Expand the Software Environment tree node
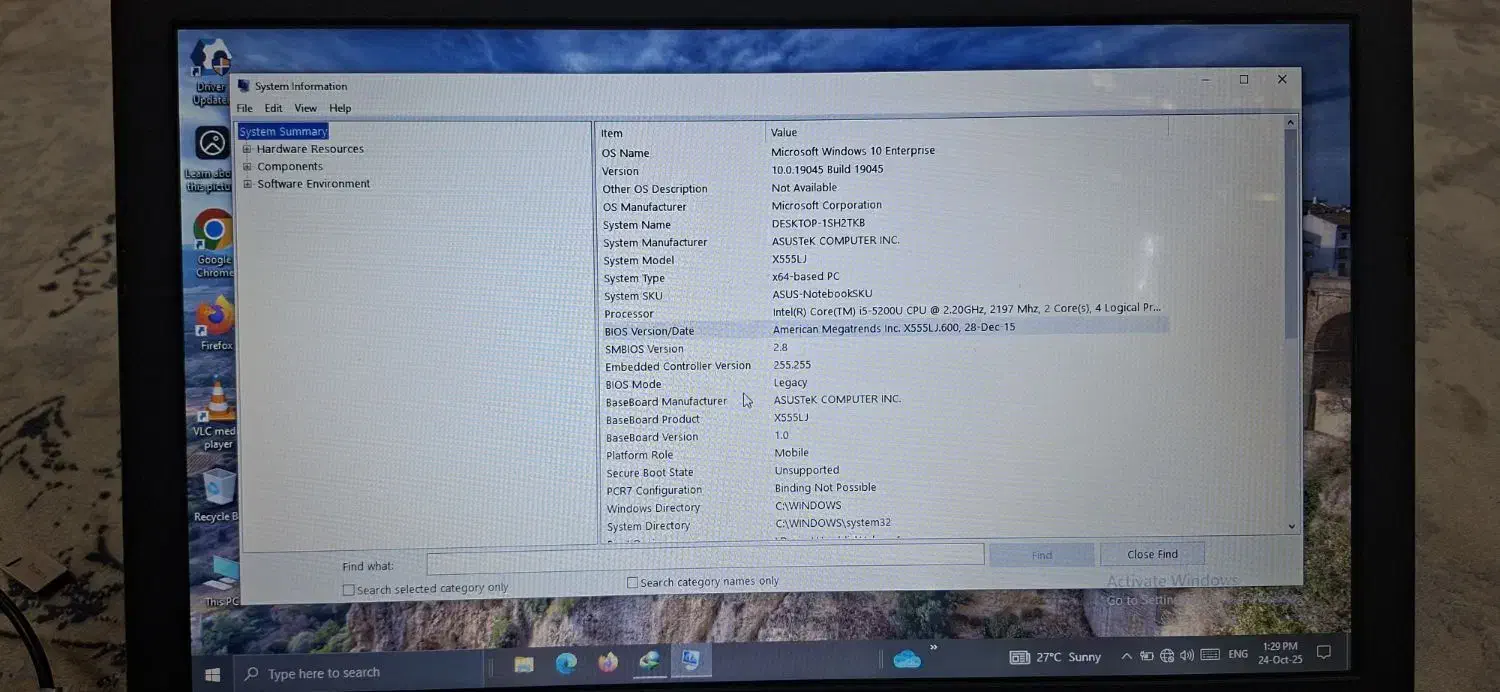 point(248,184)
